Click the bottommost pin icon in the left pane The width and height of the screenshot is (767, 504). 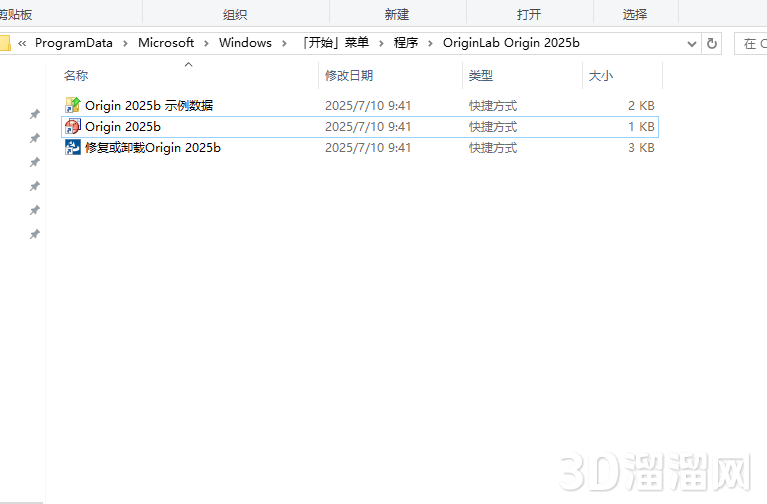point(35,234)
